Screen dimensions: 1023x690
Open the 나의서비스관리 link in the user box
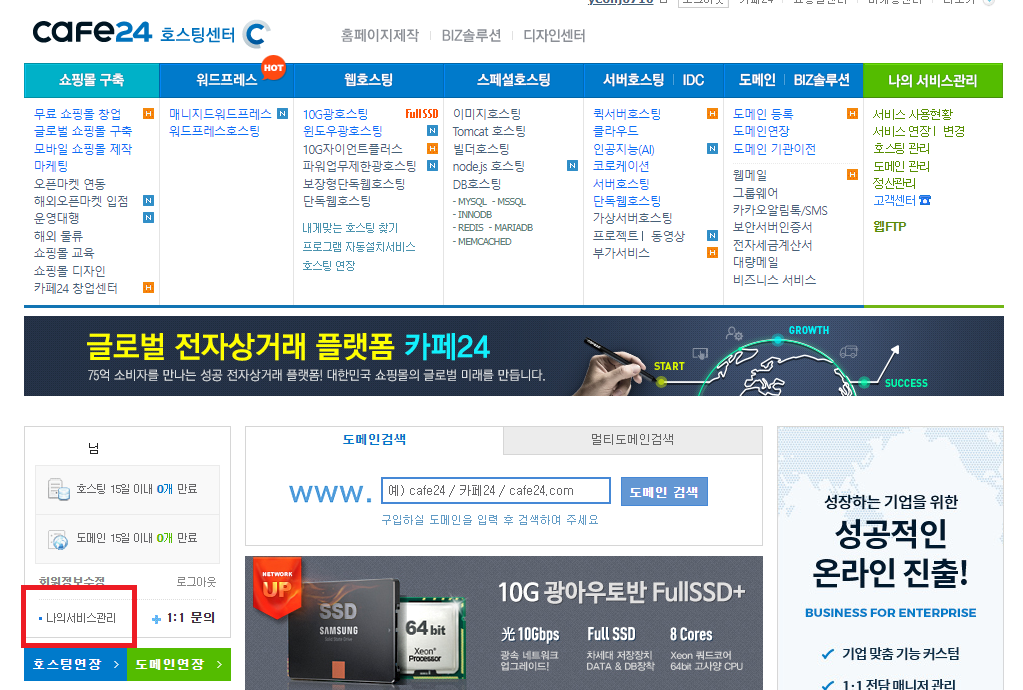coord(81,618)
